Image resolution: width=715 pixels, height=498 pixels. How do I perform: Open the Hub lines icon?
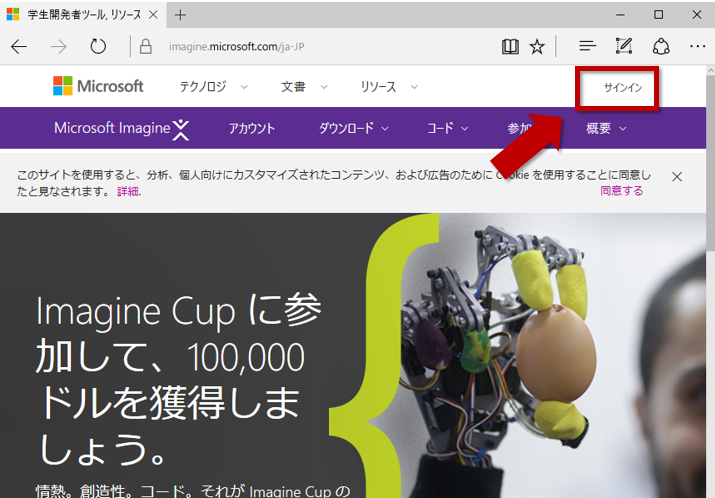click(587, 46)
